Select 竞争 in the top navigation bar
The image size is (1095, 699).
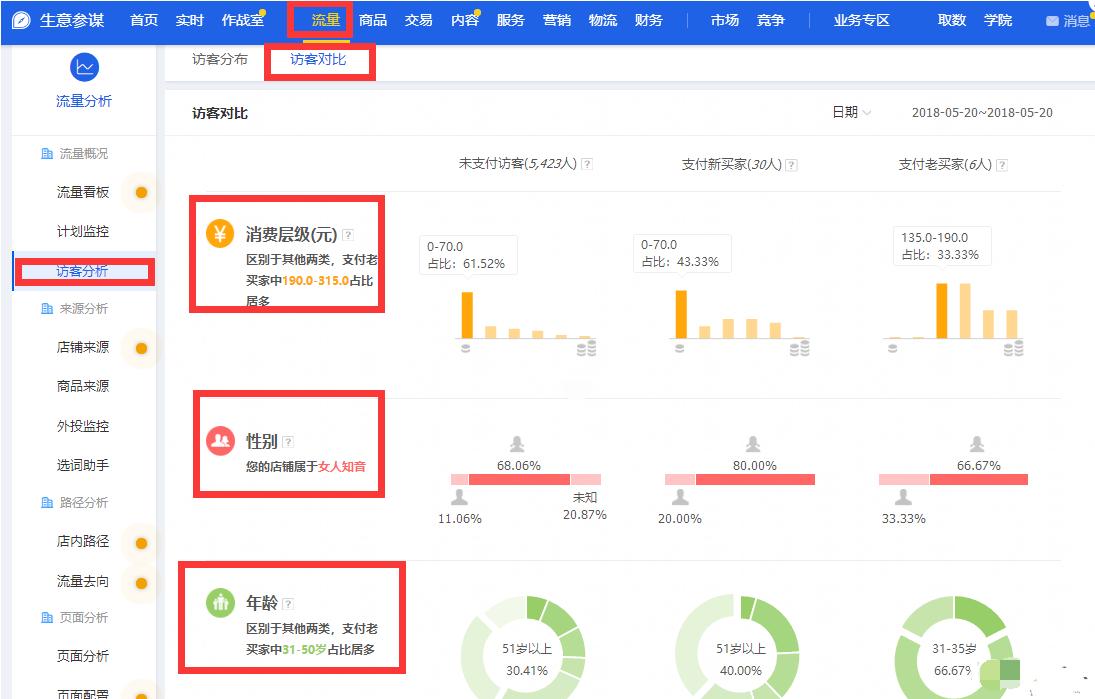point(770,19)
